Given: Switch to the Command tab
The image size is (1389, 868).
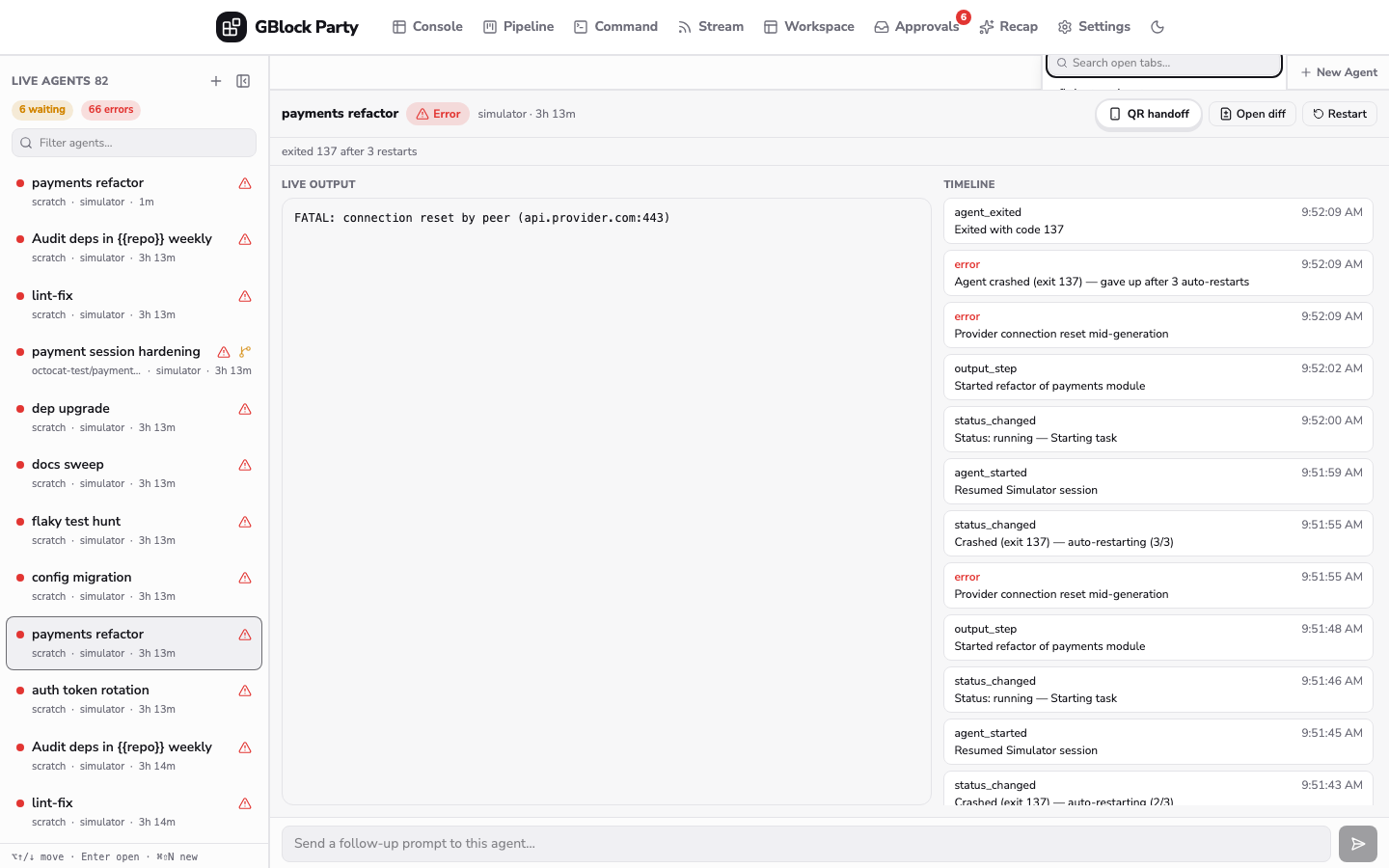Looking at the screenshot, I should [616, 27].
